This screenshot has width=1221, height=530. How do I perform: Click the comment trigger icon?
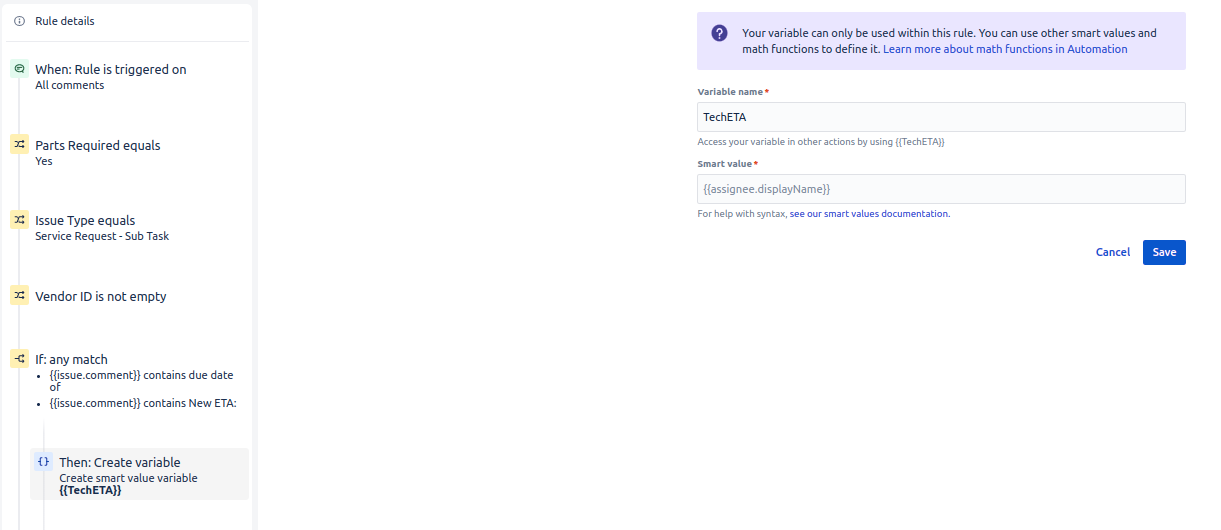(x=19, y=69)
